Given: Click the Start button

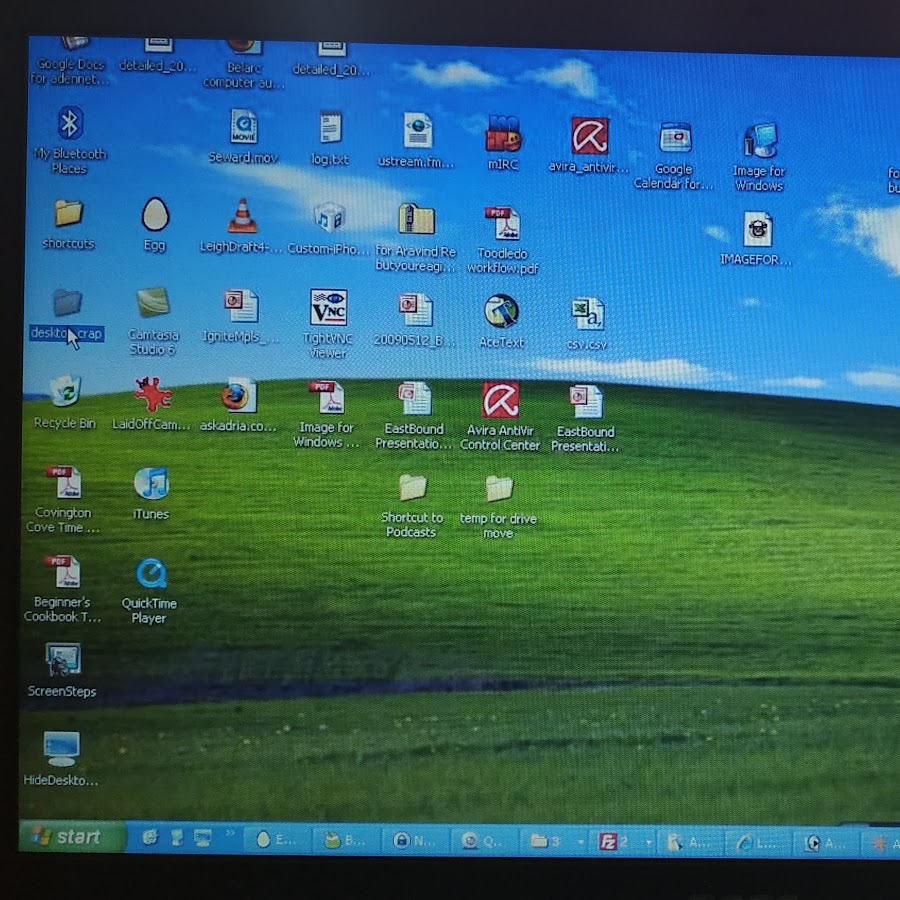Looking at the screenshot, I should pyautogui.click(x=72, y=837).
